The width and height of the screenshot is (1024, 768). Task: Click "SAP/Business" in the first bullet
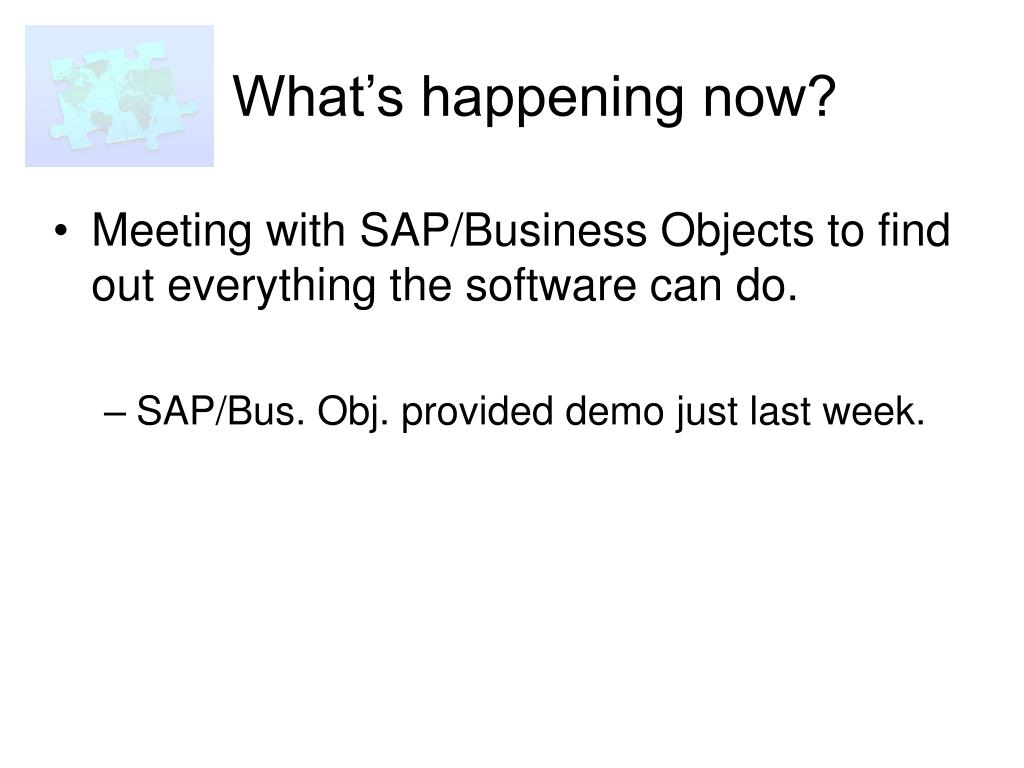pyautogui.click(x=504, y=230)
